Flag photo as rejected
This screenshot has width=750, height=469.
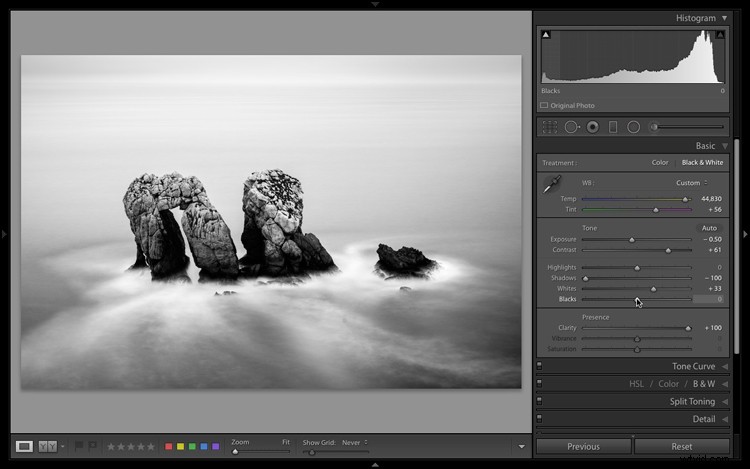coord(92,447)
